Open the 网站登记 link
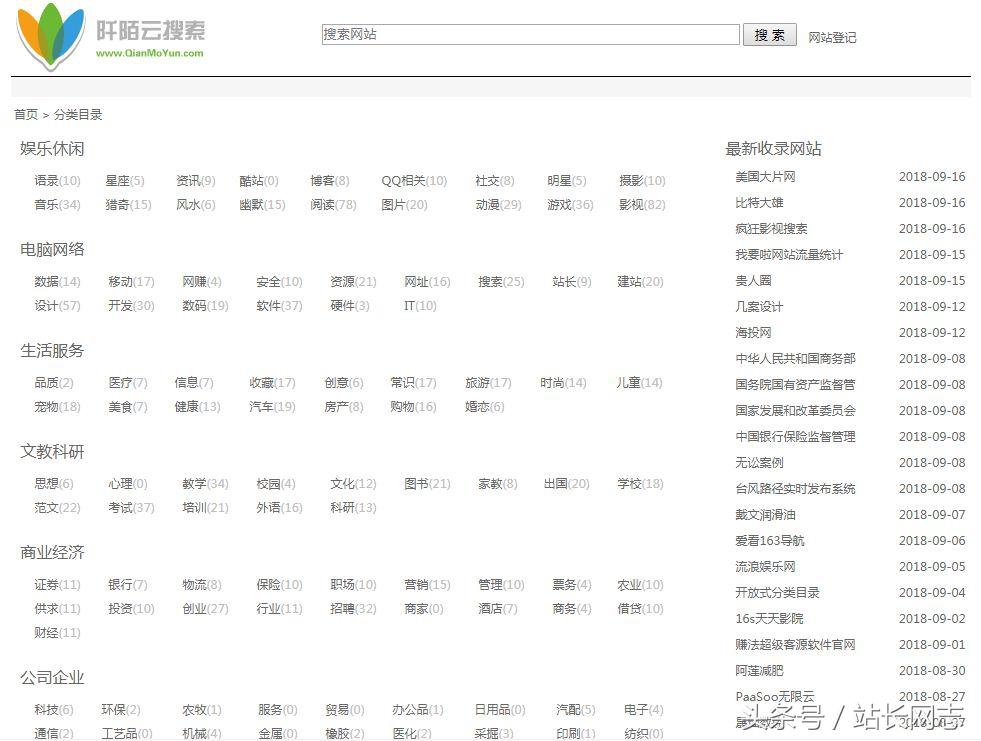This screenshot has height=741, width=981. pyautogui.click(x=832, y=38)
